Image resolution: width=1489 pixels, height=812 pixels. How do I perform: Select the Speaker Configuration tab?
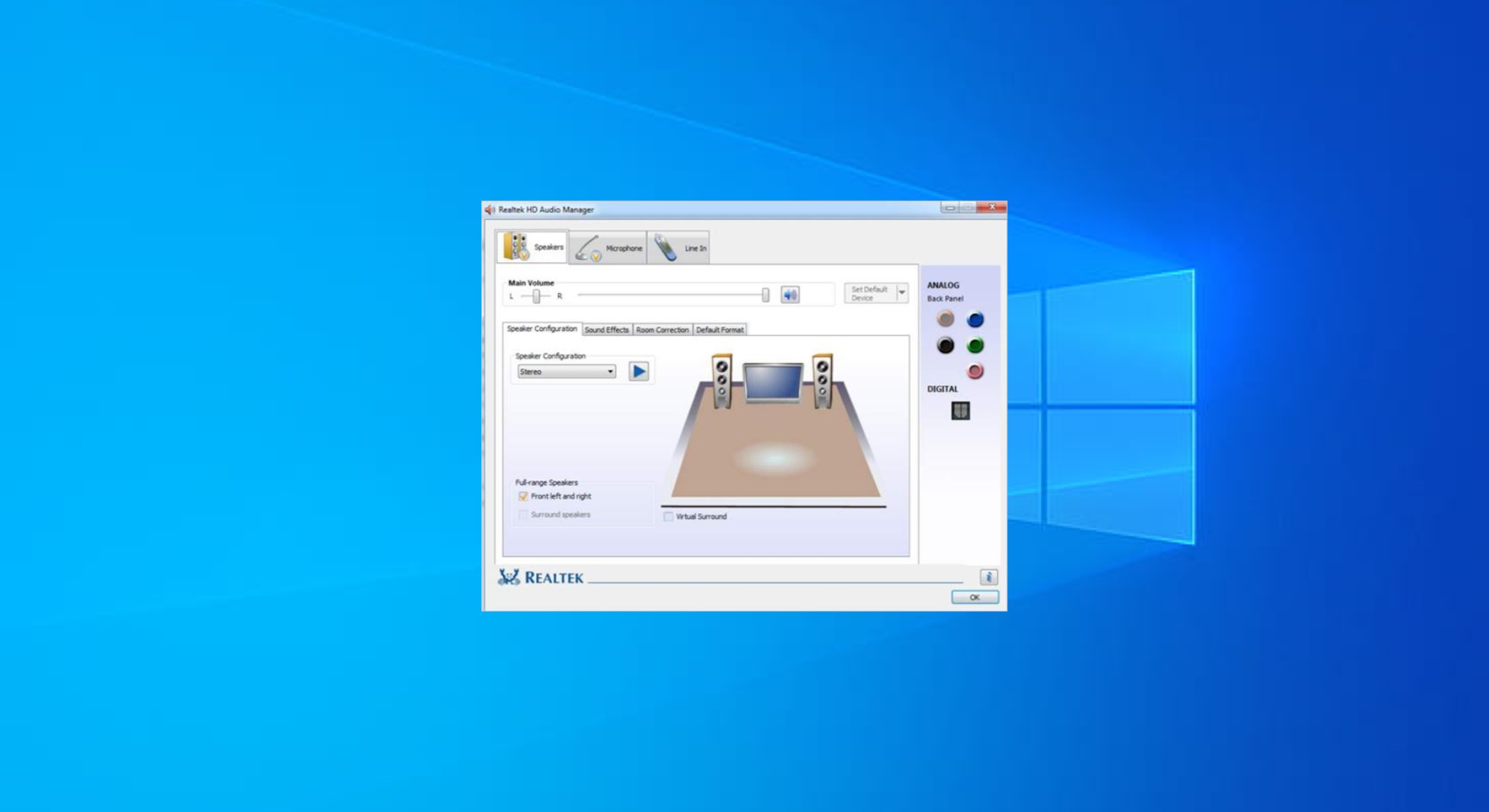541,329
